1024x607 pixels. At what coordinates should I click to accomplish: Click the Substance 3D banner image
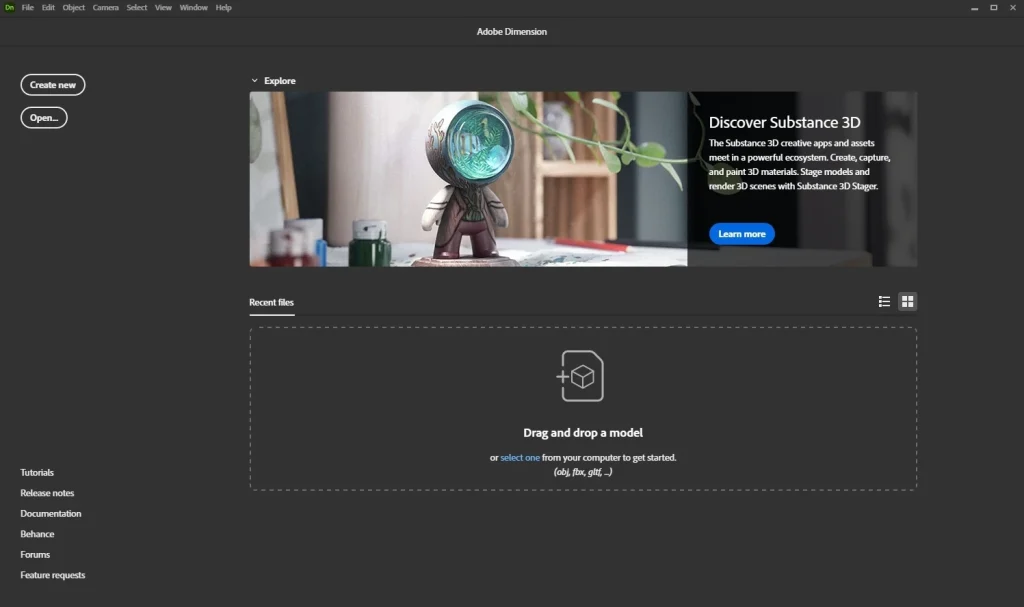(x=468, y=179)
